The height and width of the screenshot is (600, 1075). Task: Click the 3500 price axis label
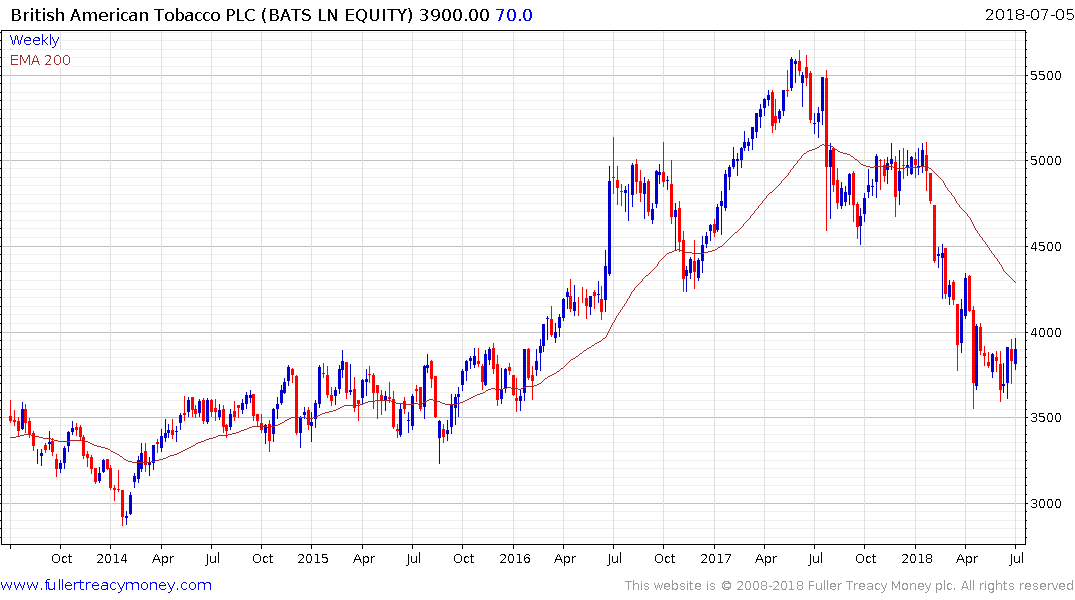click(1046, 418)
